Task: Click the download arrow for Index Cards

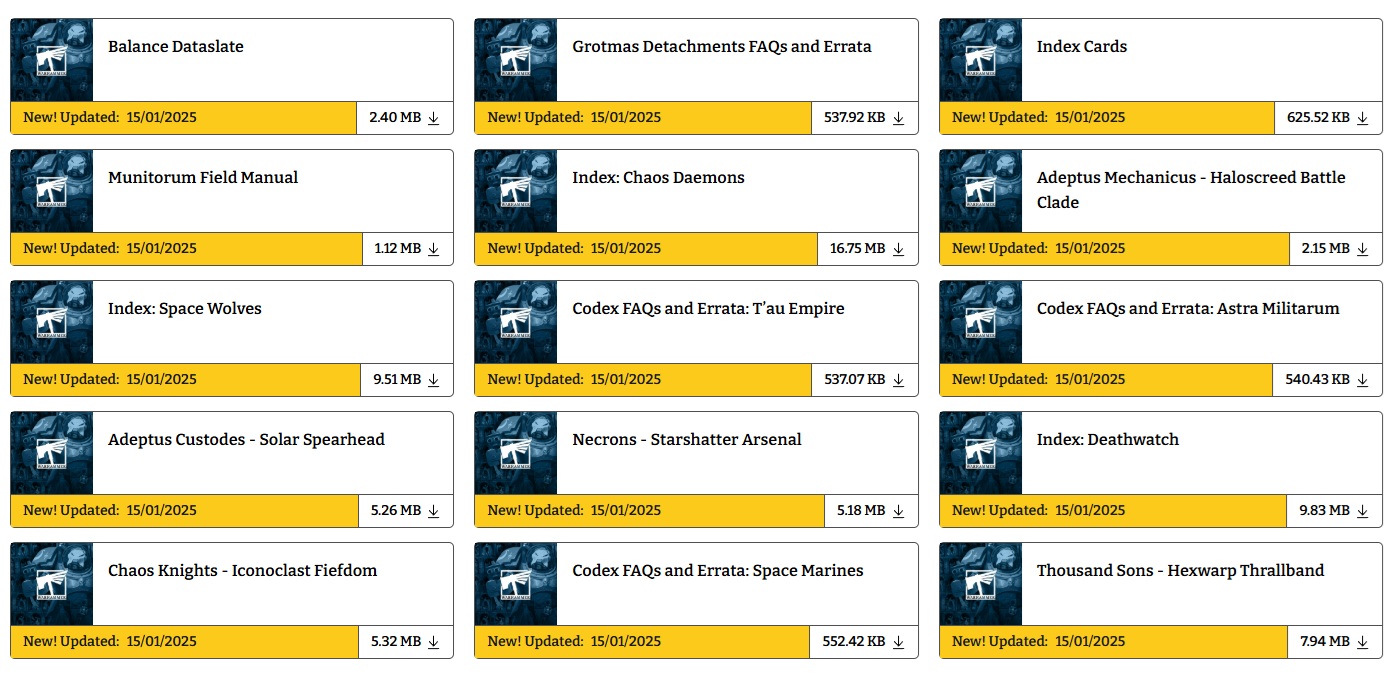Action: (x=1363, y=118)
